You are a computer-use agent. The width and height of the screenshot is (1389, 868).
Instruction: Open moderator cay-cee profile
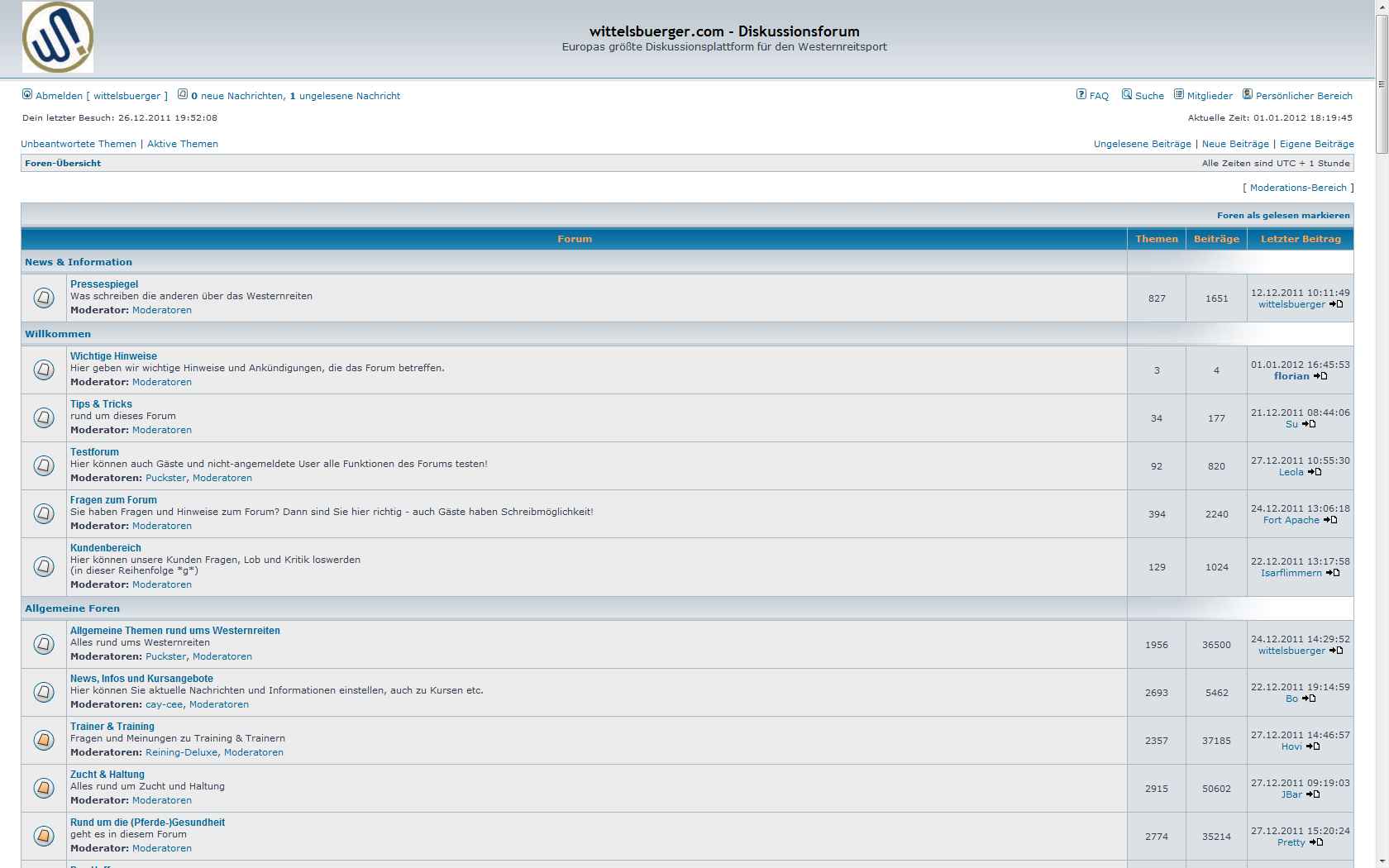pyautogui.click(x=165, y=704)
